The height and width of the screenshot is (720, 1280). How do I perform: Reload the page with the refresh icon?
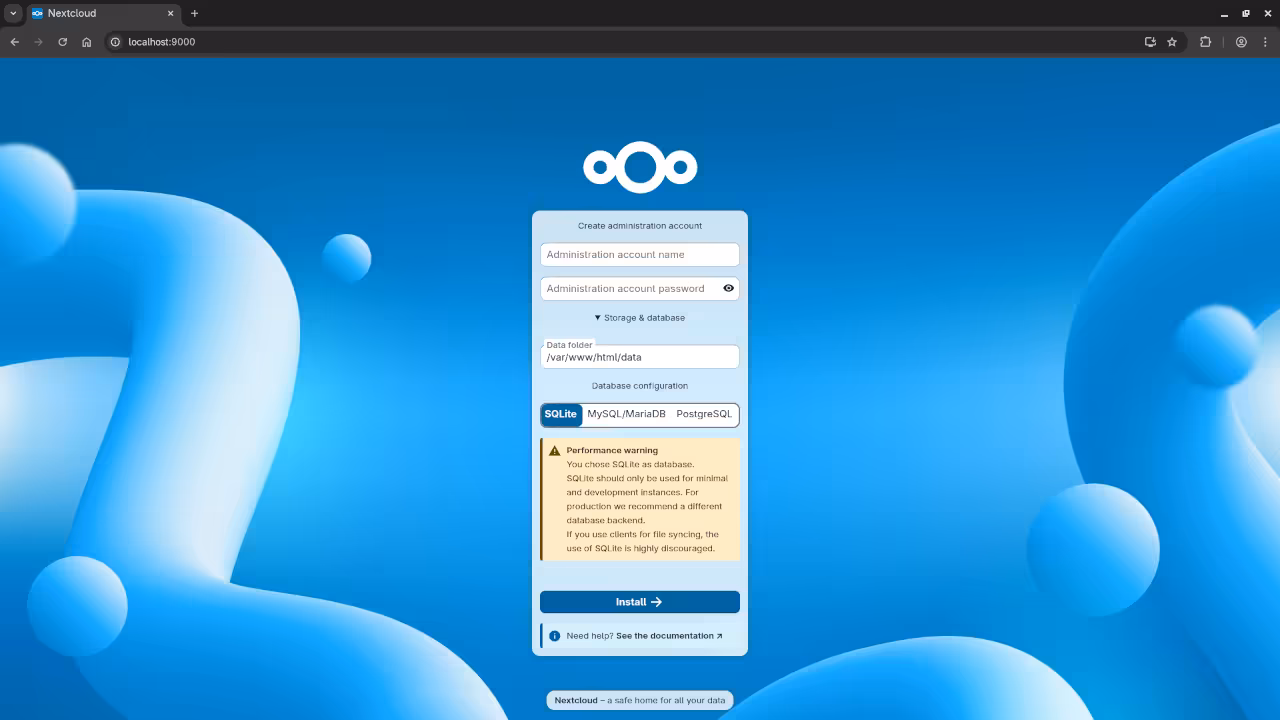tap(62, 42)
